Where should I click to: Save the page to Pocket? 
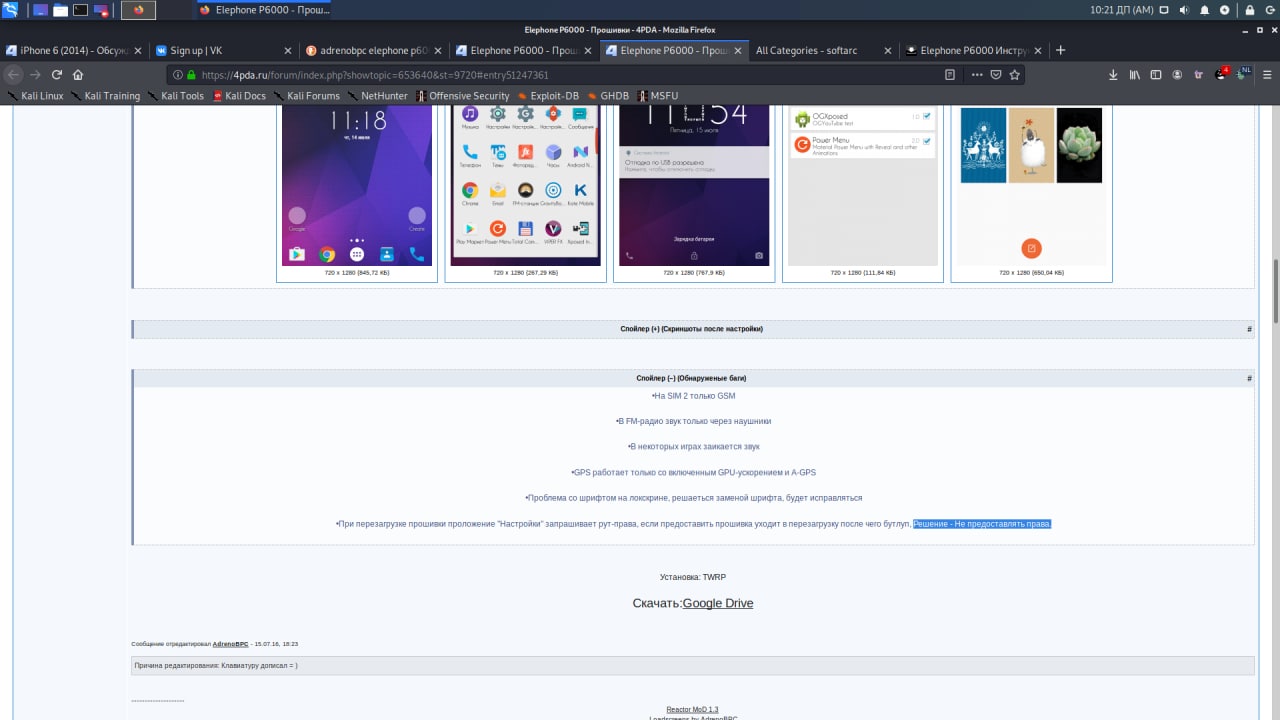[x=996, y=74]
